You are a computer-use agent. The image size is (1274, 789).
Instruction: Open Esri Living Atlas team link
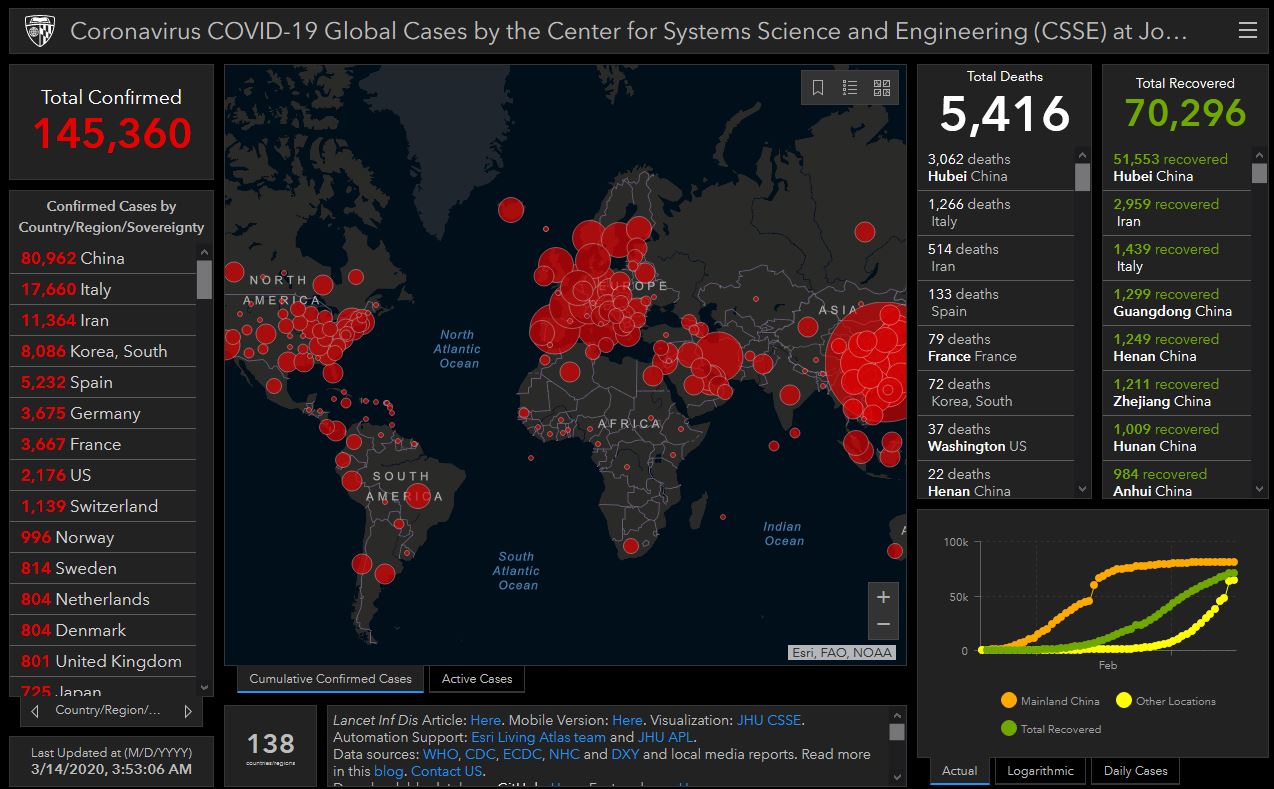tap(538, 737)
